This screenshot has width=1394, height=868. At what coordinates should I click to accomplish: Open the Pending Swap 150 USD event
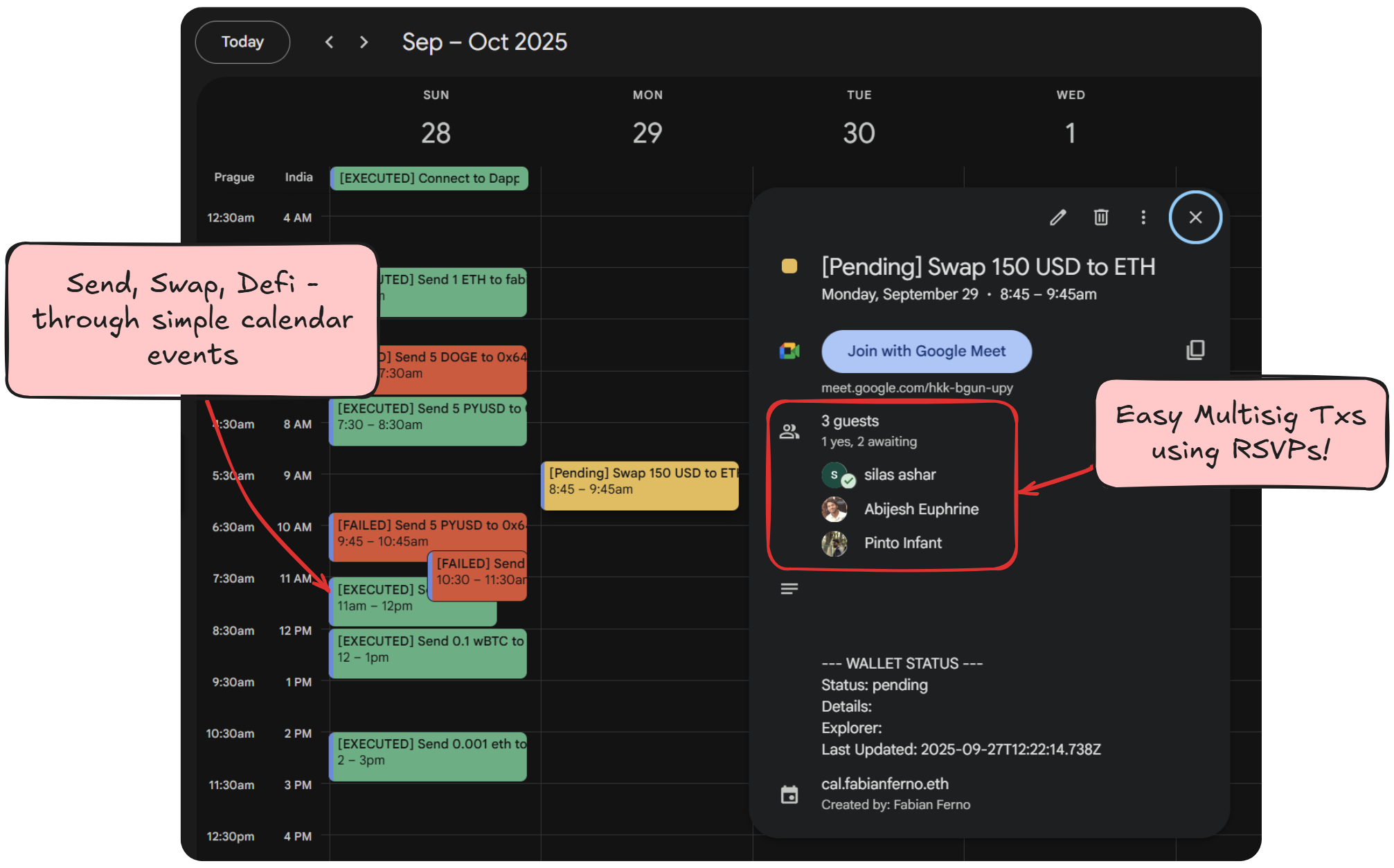pos(641,485)
